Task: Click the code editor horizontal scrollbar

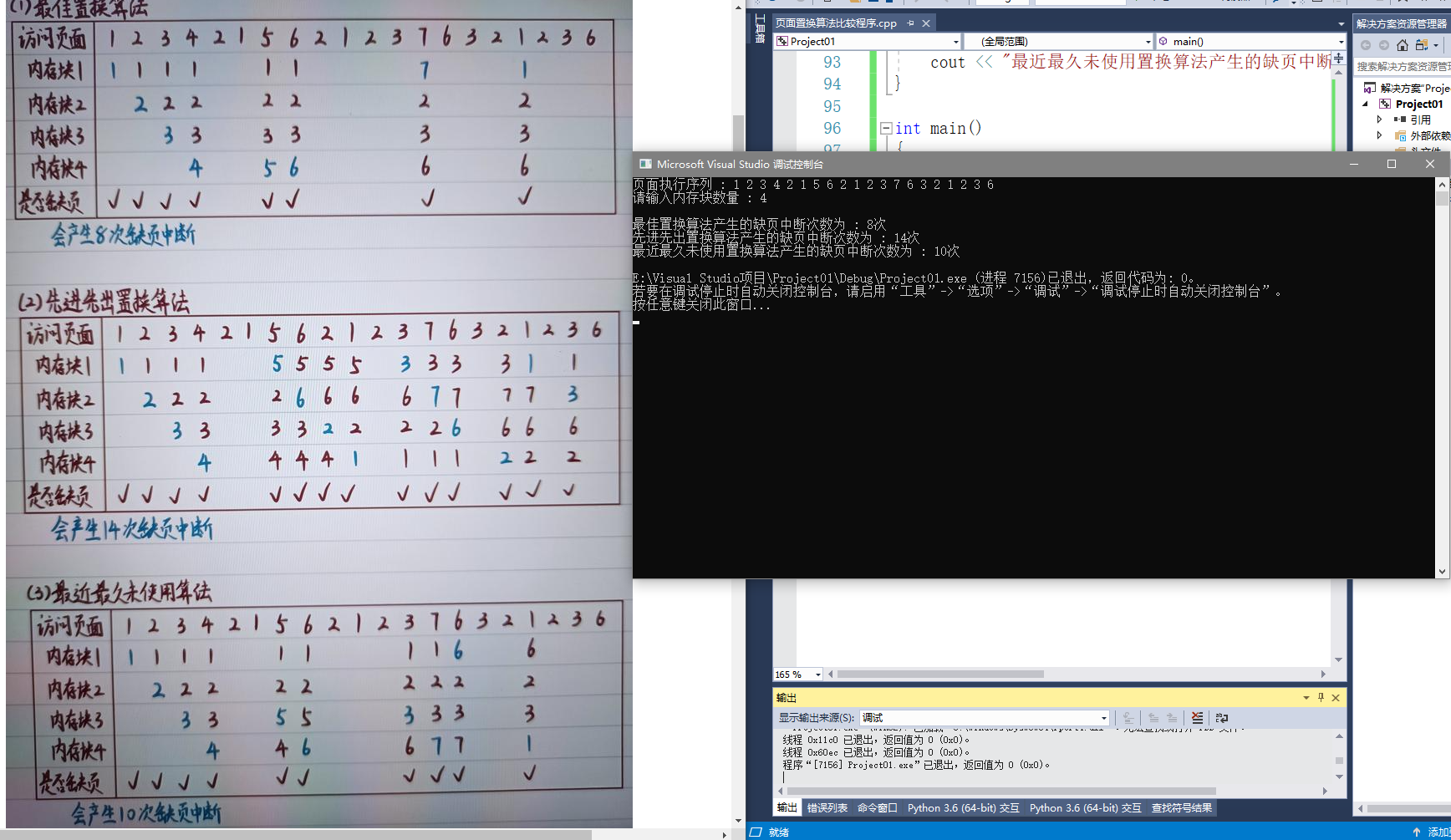Action: (940, 674)
